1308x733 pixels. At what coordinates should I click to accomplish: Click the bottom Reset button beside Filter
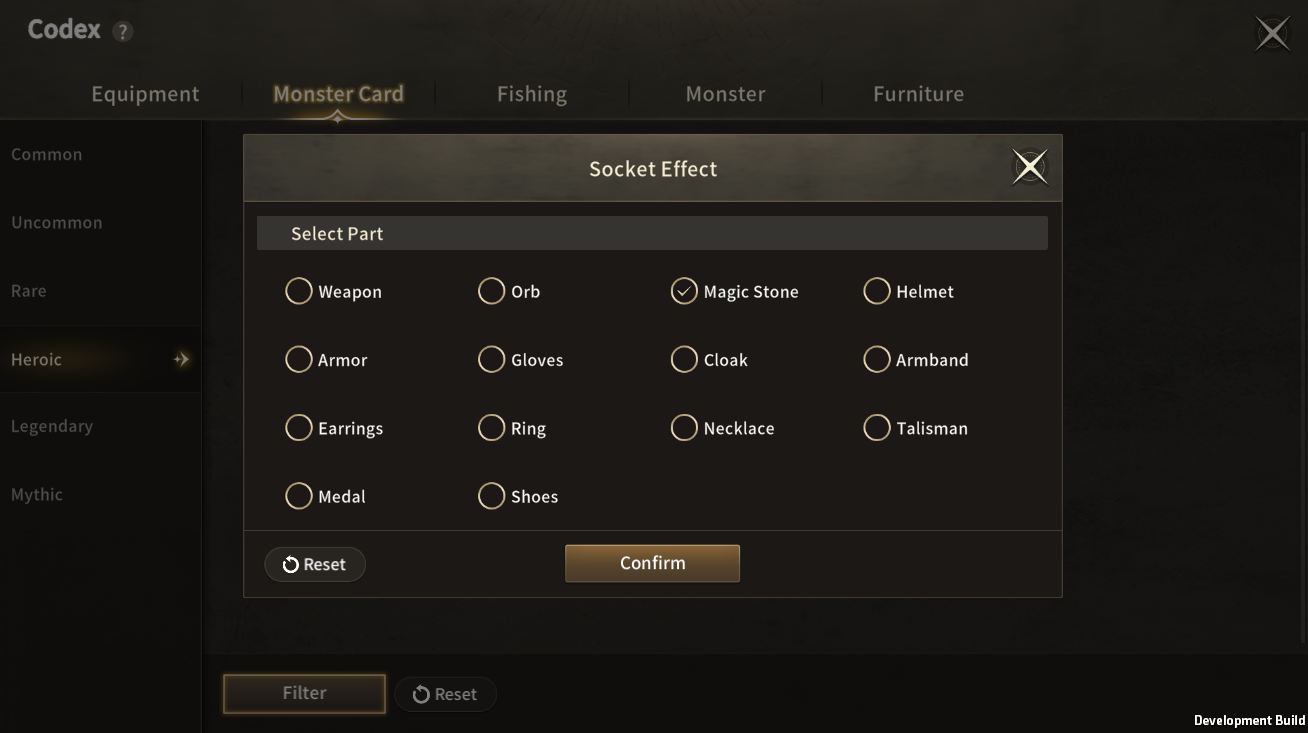coord(445,694)
